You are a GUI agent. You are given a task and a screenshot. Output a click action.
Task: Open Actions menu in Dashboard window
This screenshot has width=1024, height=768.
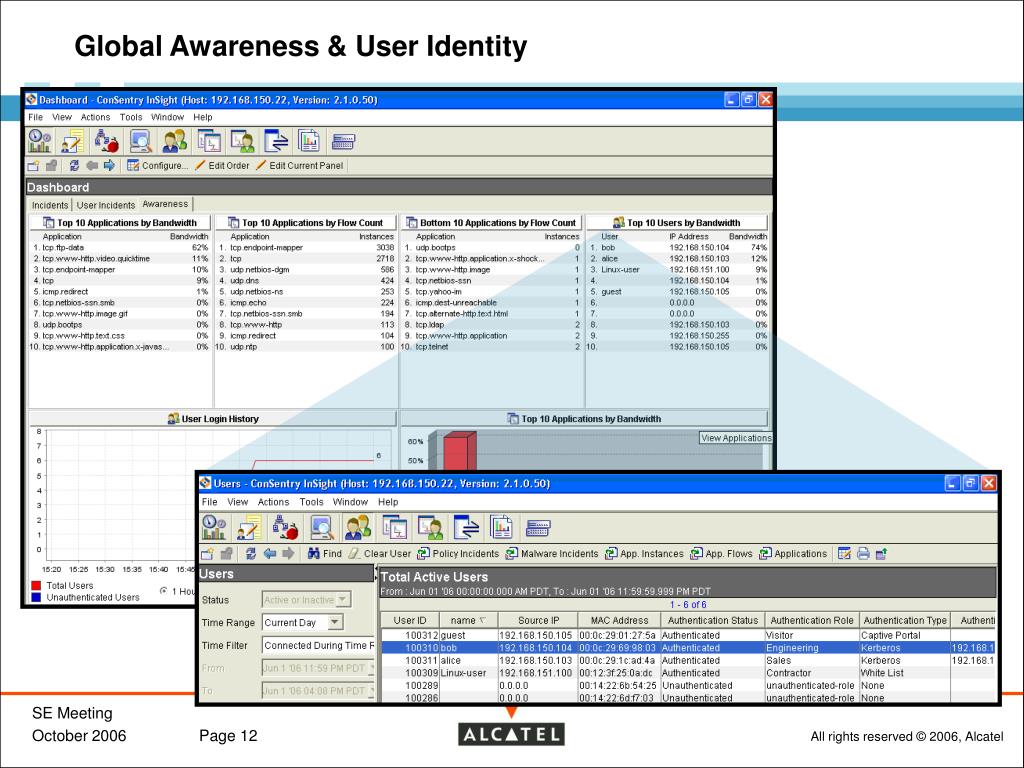(95, 117)
